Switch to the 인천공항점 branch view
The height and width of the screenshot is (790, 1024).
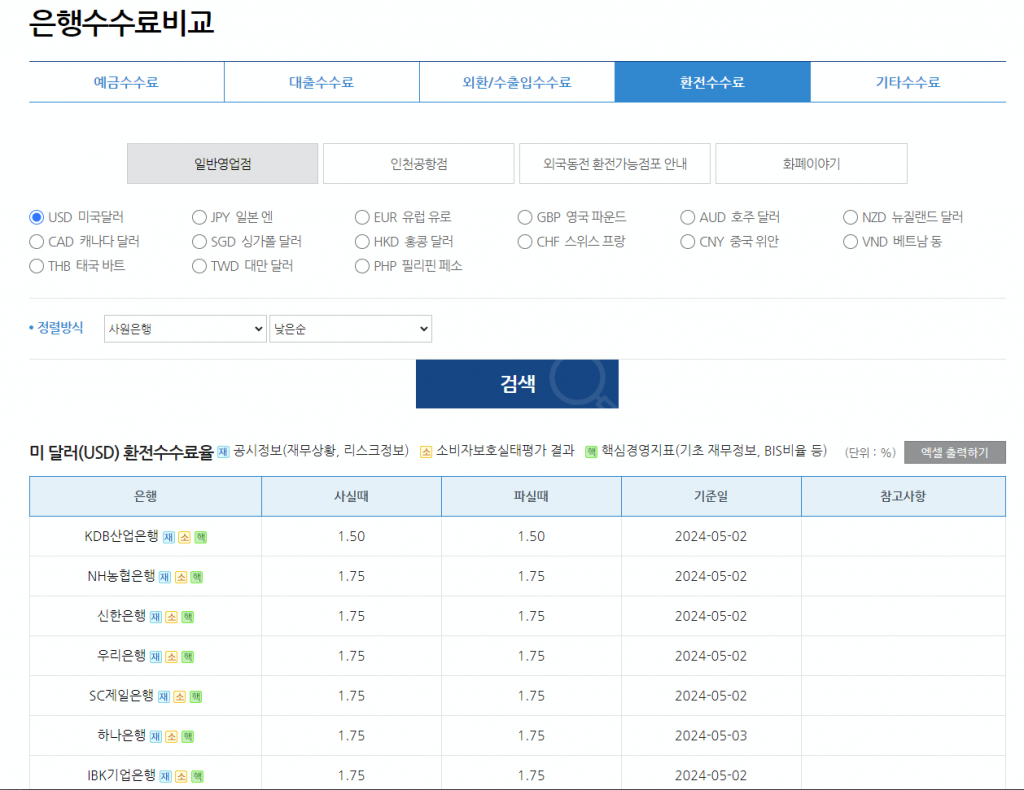419,163
